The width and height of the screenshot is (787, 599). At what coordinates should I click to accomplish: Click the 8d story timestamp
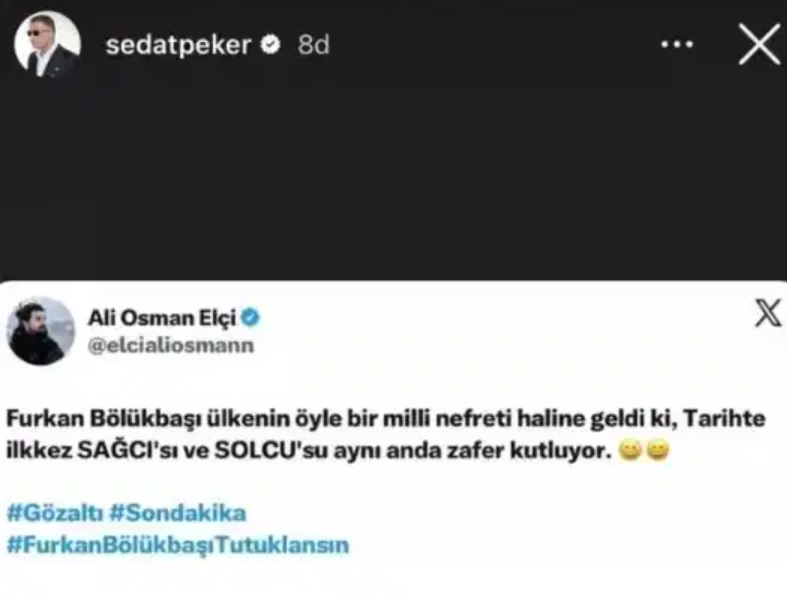tap(314, 45)
